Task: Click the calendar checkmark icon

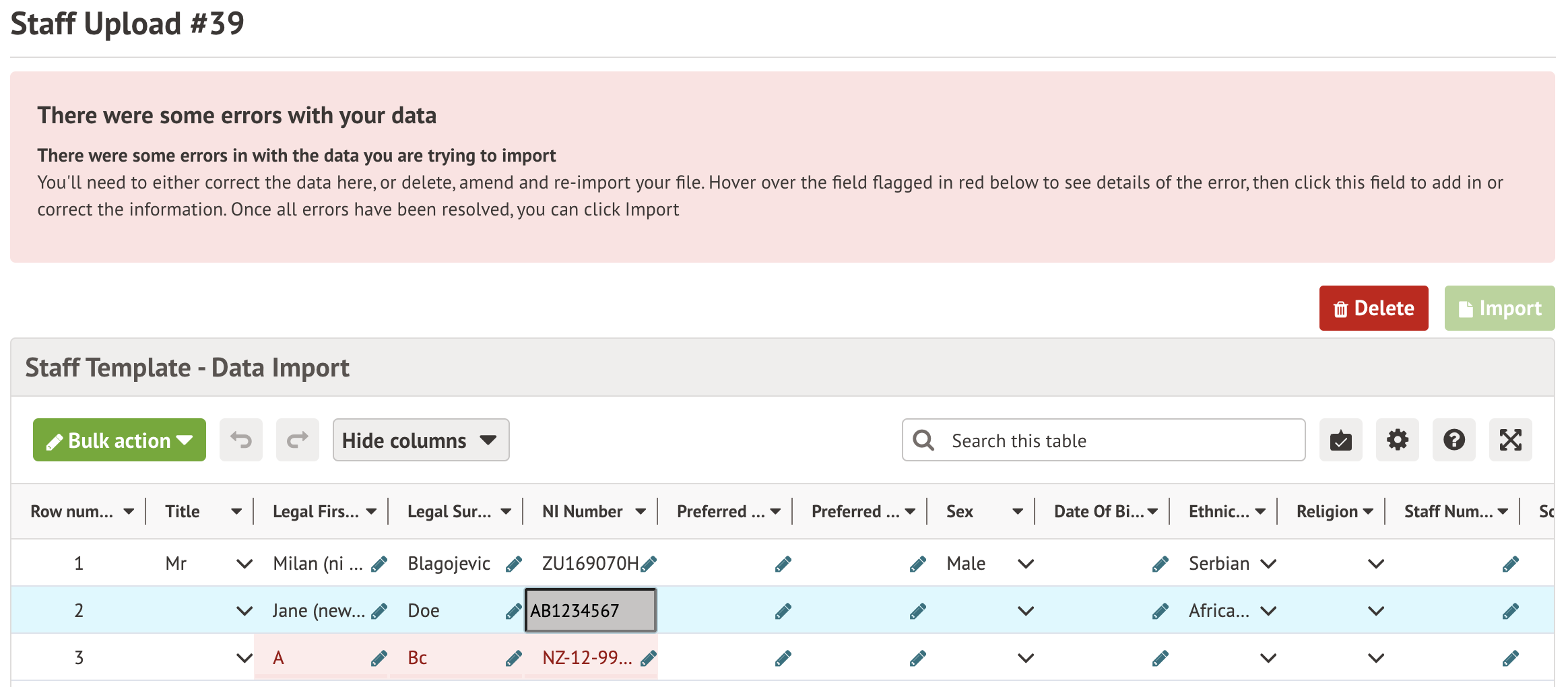Action: [x=1340, y=440]
